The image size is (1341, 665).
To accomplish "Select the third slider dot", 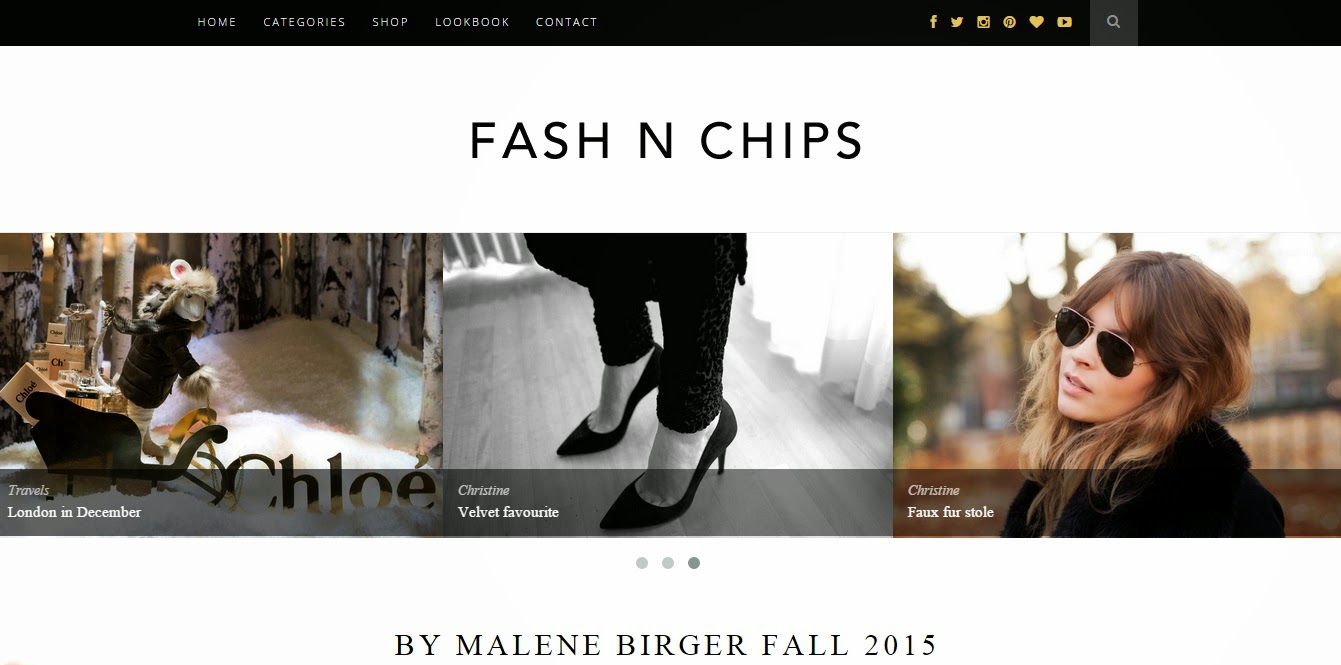I will point(694,563).
